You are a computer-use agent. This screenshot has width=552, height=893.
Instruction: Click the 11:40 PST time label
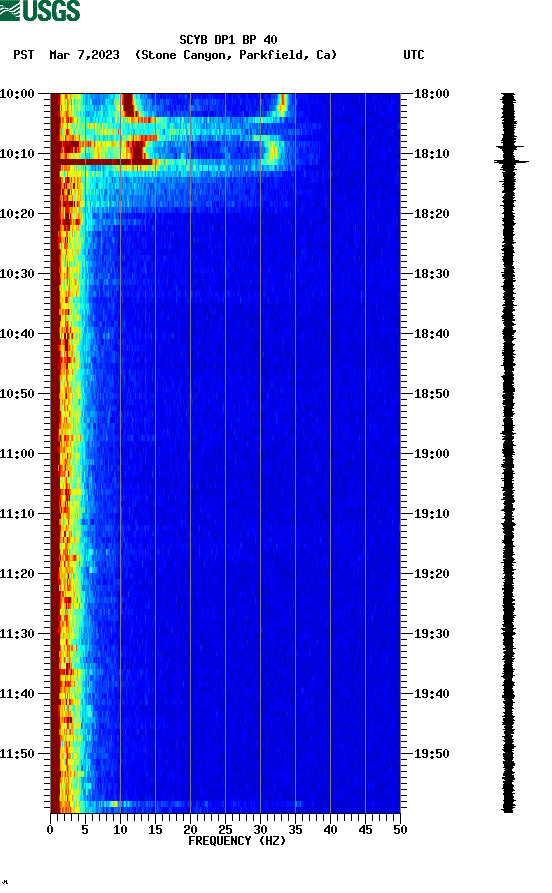17,694
